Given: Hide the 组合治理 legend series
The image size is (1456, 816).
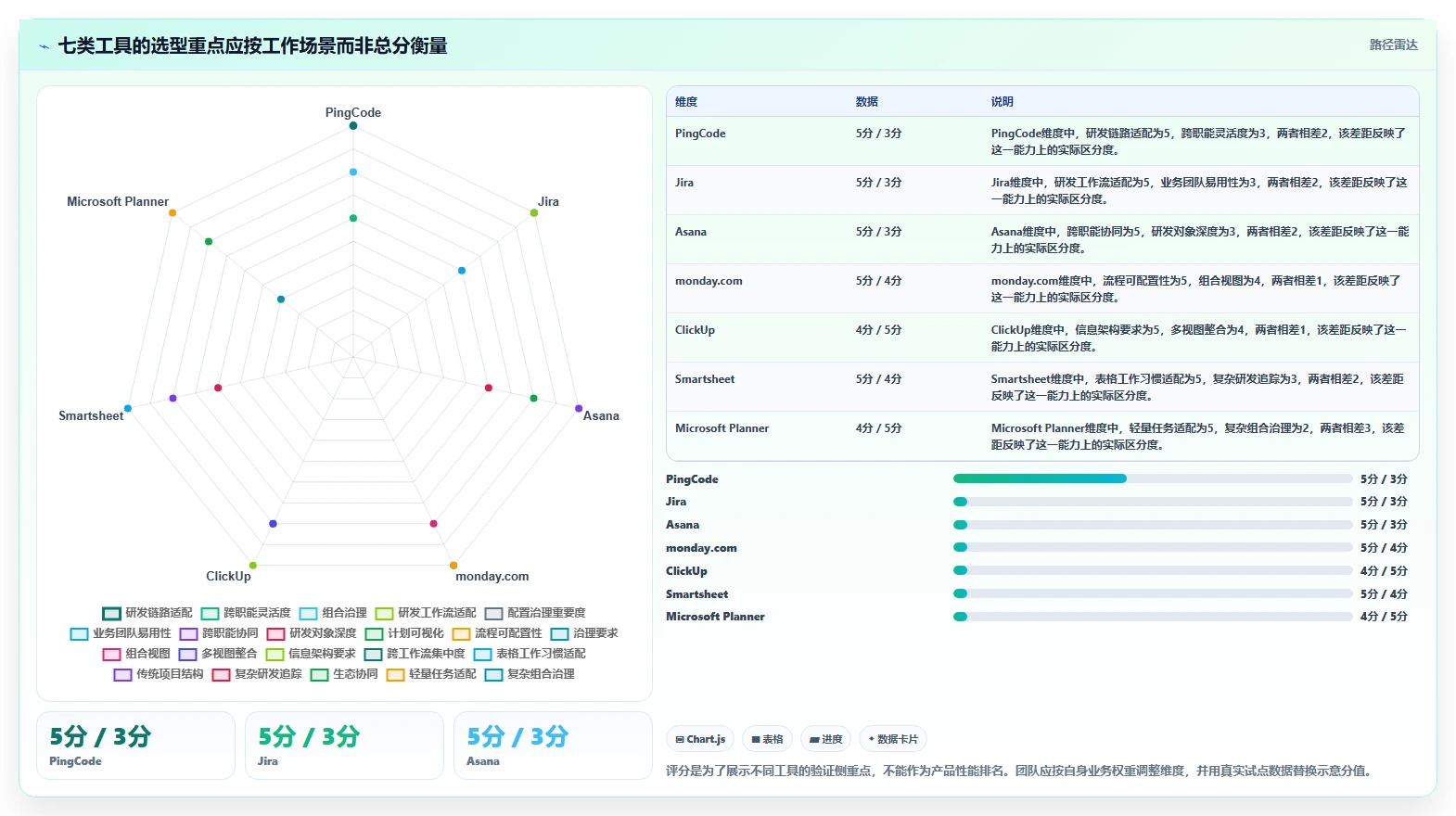Looking at the screenshot, I should click(x=333, y=613).
